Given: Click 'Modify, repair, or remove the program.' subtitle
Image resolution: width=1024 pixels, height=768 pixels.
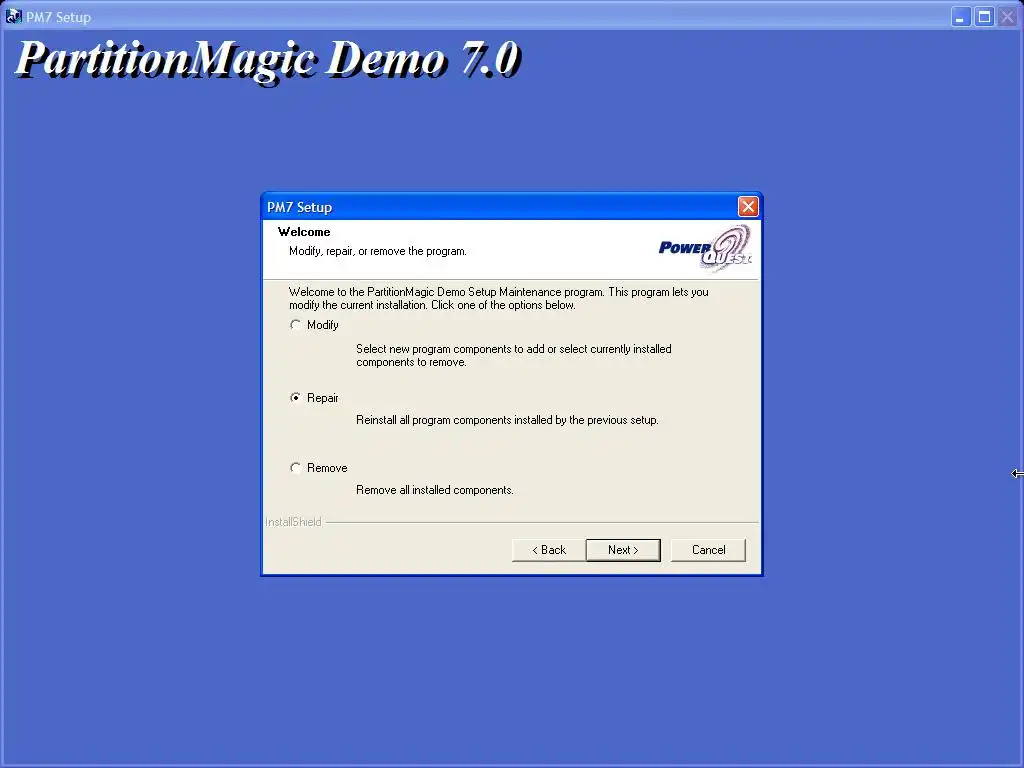Looking at the screenshot, I should 377,251.
